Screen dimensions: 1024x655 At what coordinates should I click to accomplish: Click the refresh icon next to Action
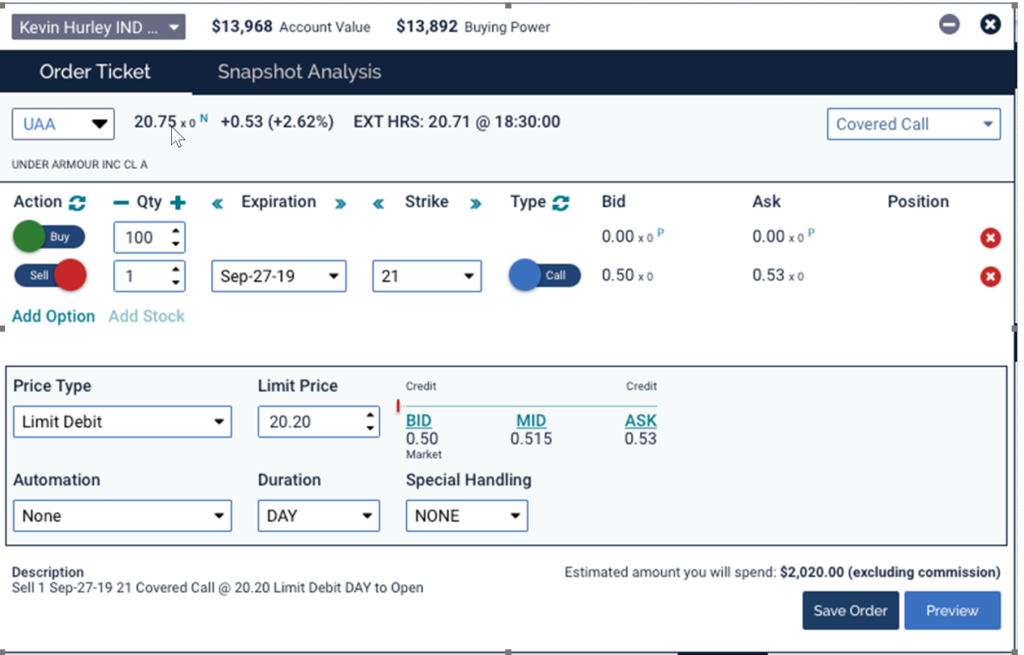click(x=77, y=203)
